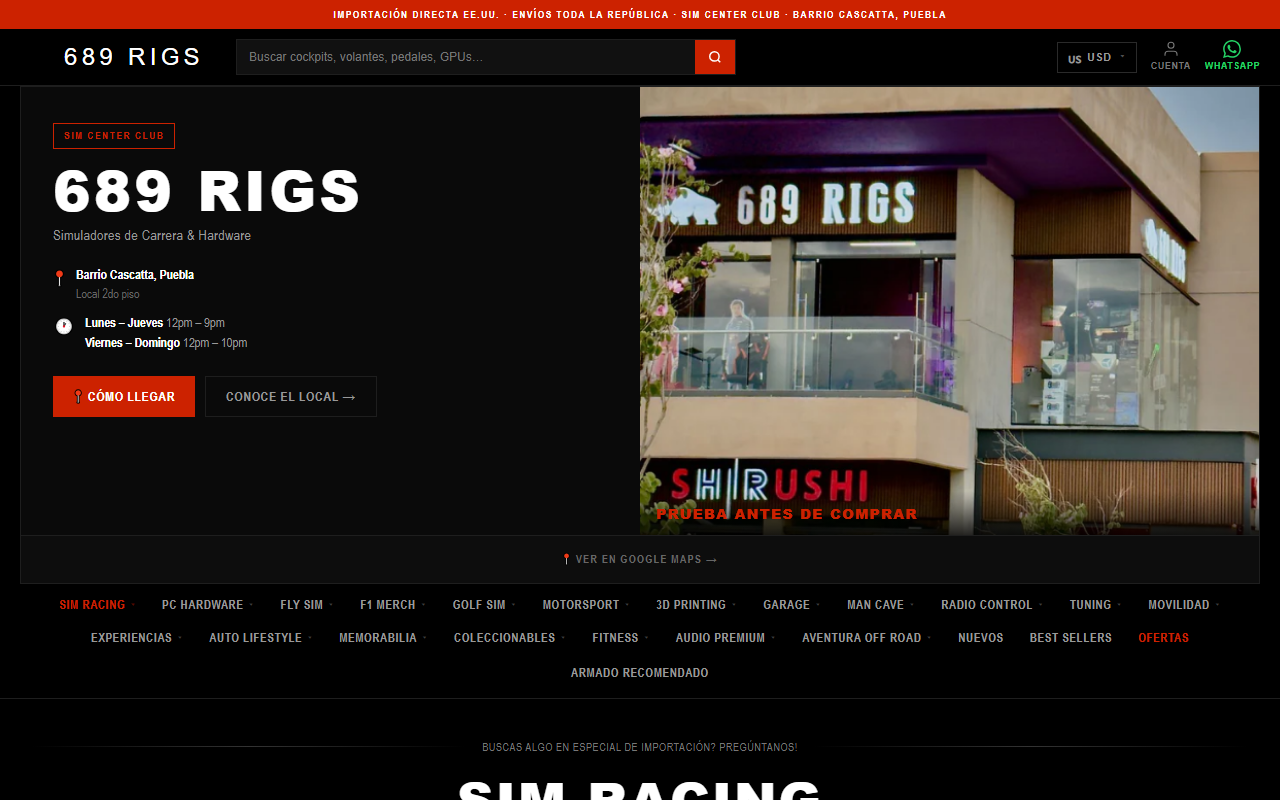Open Armado Recomendado link
Image resolution: width=1280 pixels, height=800 pixels.
click(640, 673)
